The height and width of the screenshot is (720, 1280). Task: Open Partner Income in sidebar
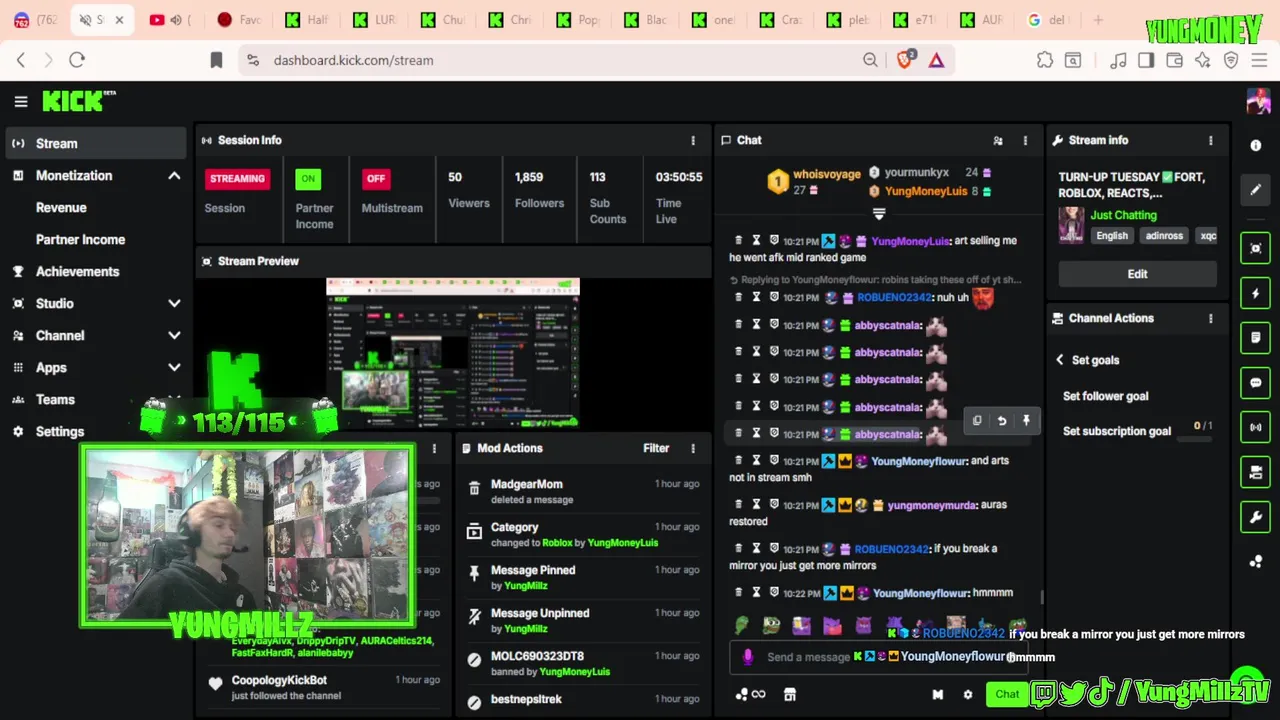point(80,240)
